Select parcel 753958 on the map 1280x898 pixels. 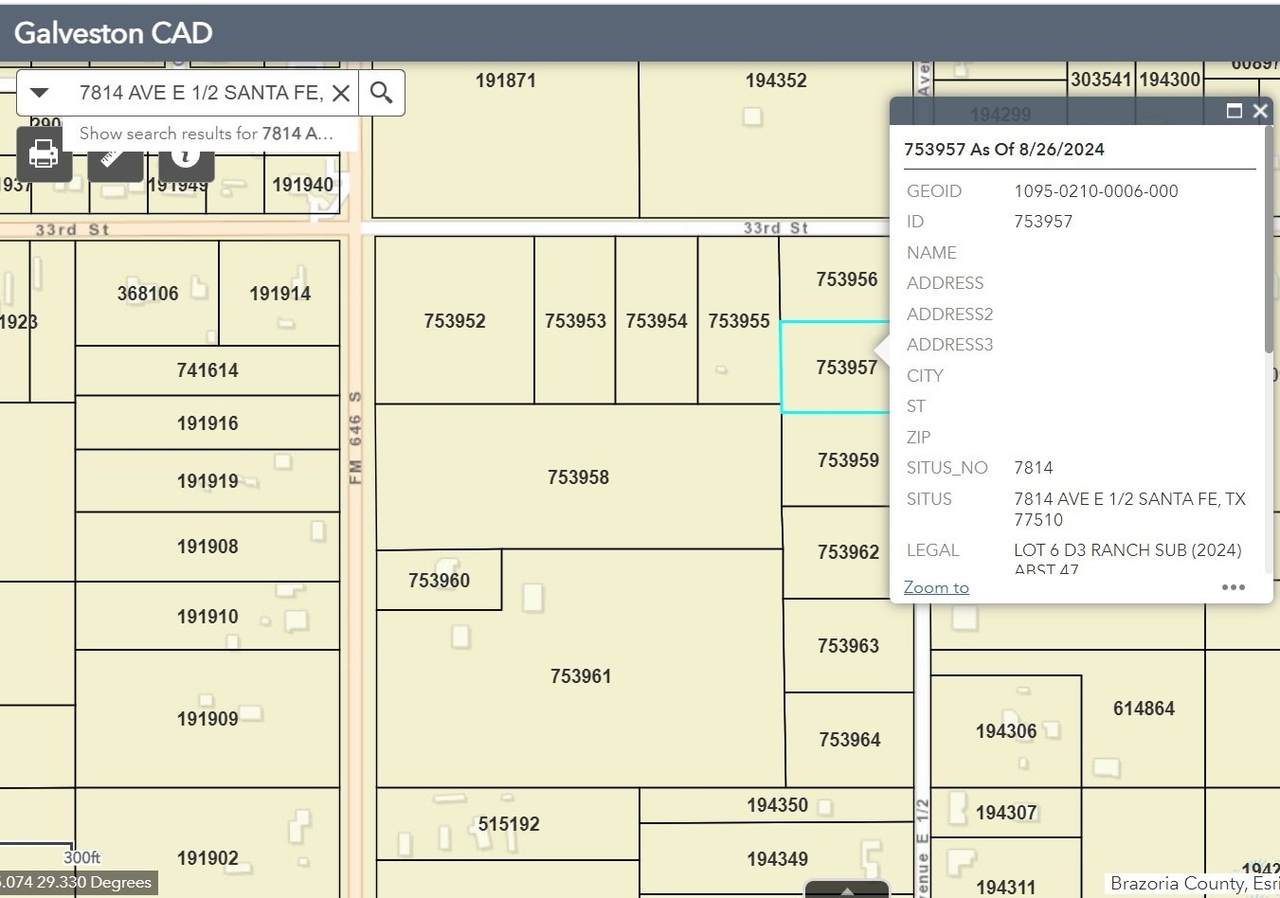pyautogui.click(x=578, y=477)
